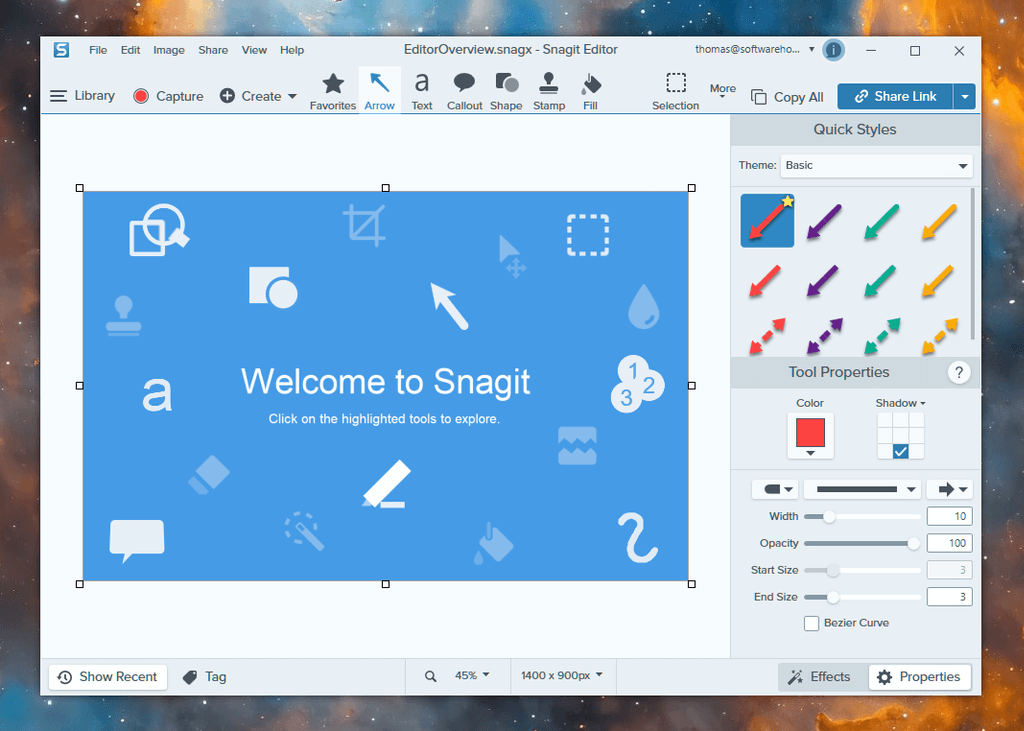Open the Edit menu
Image resolution: width=1024 pixels, height=731 pixels.
coord(130,50)
